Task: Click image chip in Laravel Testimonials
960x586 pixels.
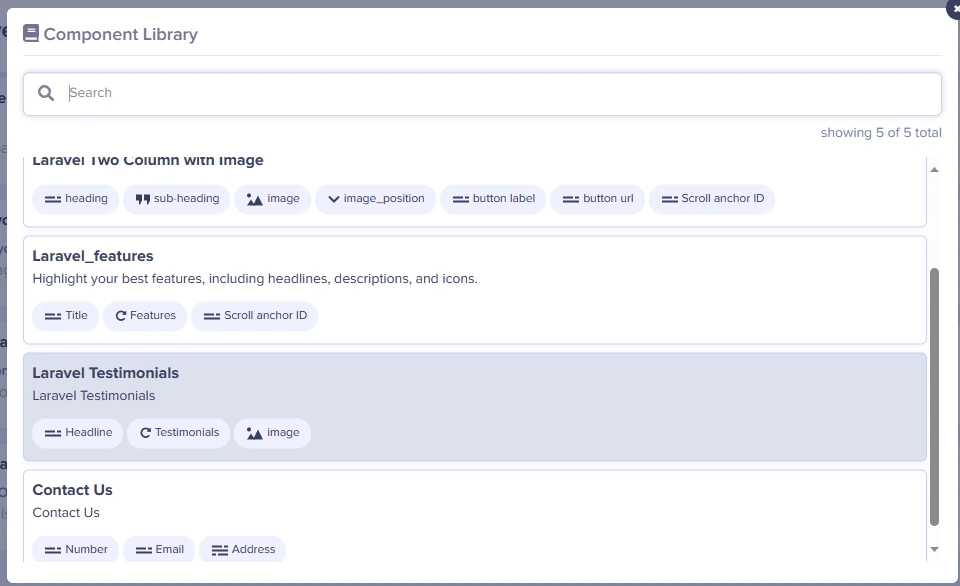Action: click(272, 433)
